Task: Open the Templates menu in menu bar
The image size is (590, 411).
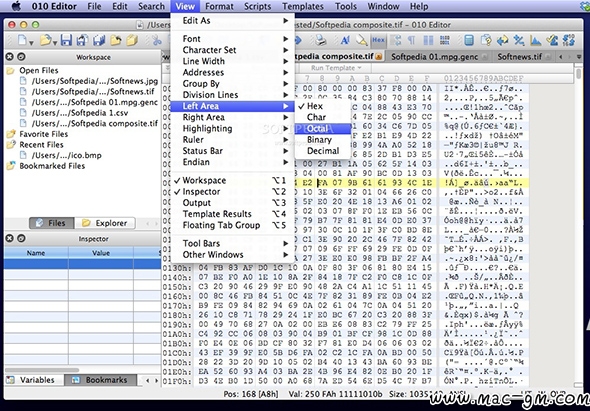Action: (303, 6)
